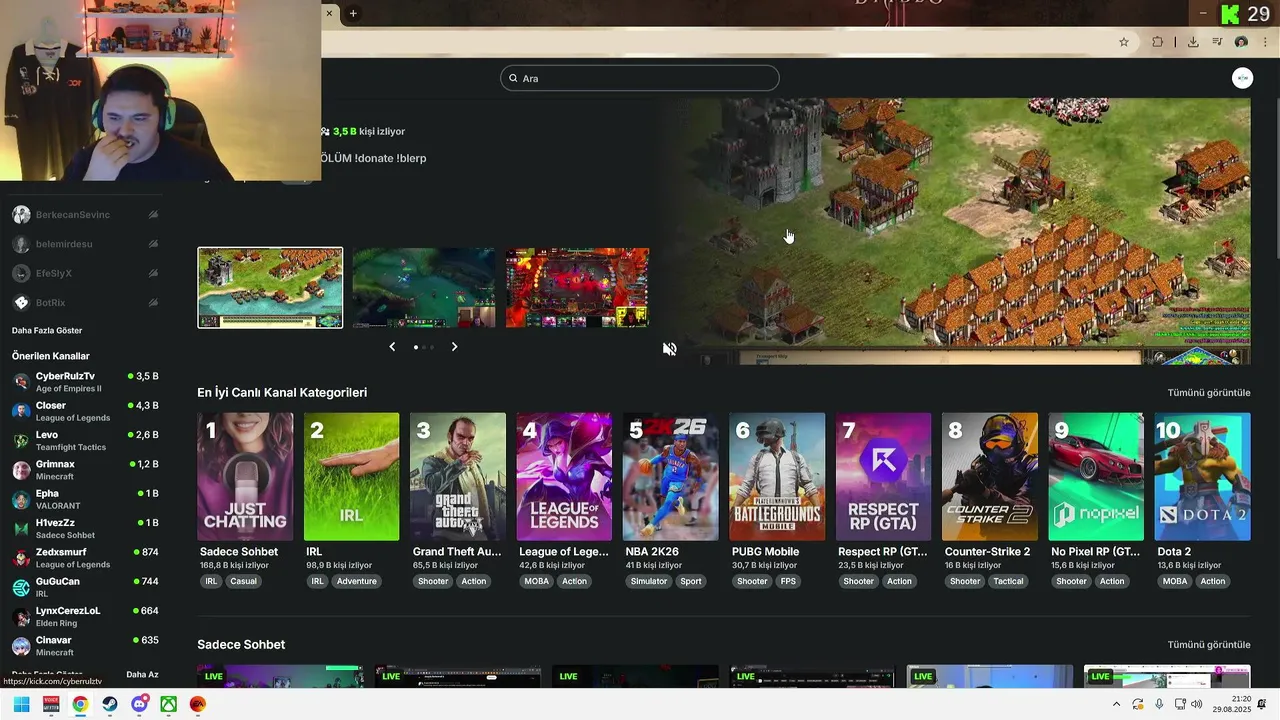This screenshot has width=1280, height=720.
Task: Open the Counter-Strike 2 category card
Action: point(990,477)
